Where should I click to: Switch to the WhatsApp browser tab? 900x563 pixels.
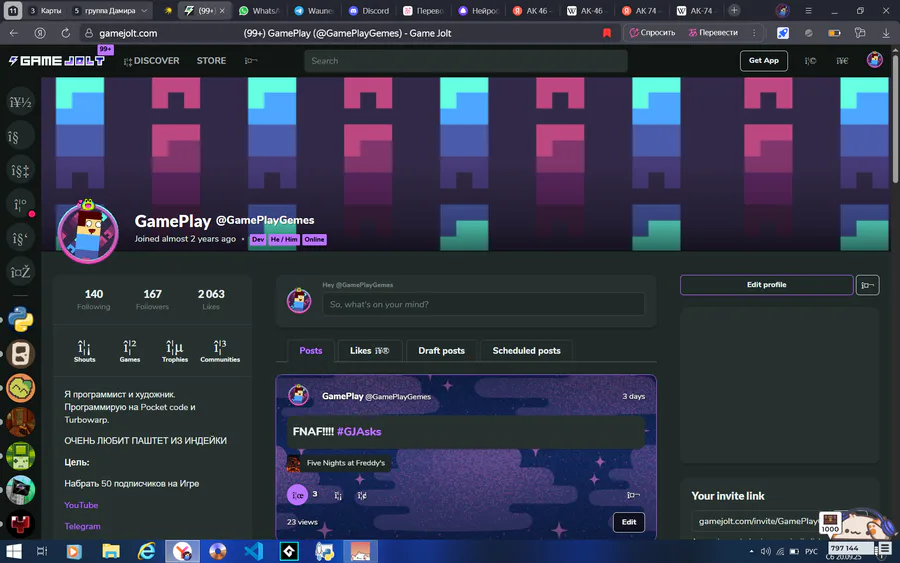pyautogui.click(x=259, y=10)
